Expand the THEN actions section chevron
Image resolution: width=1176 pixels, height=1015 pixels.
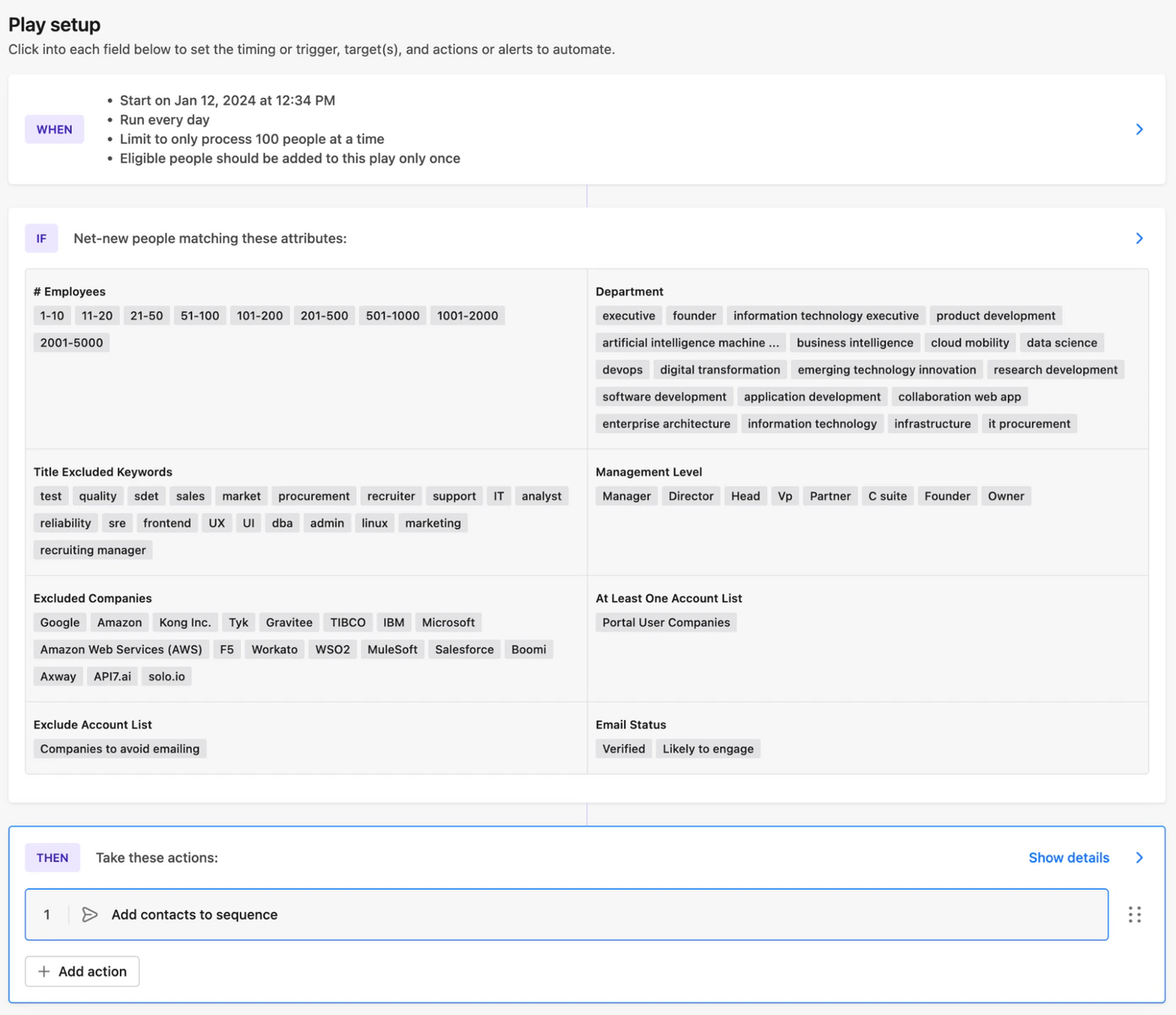(1139, 857)
